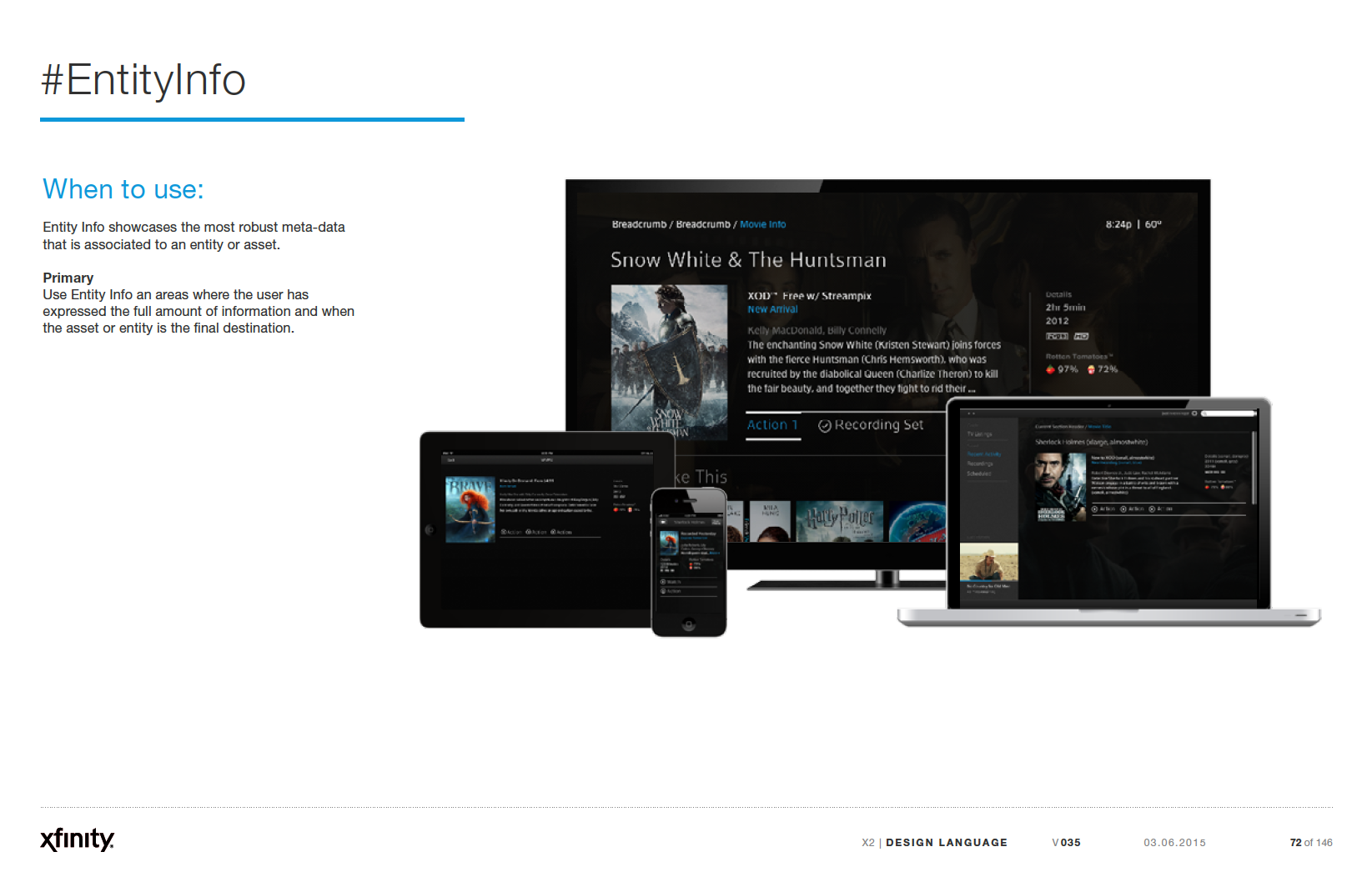Click the 72% popcorn audience icon

1091,368
